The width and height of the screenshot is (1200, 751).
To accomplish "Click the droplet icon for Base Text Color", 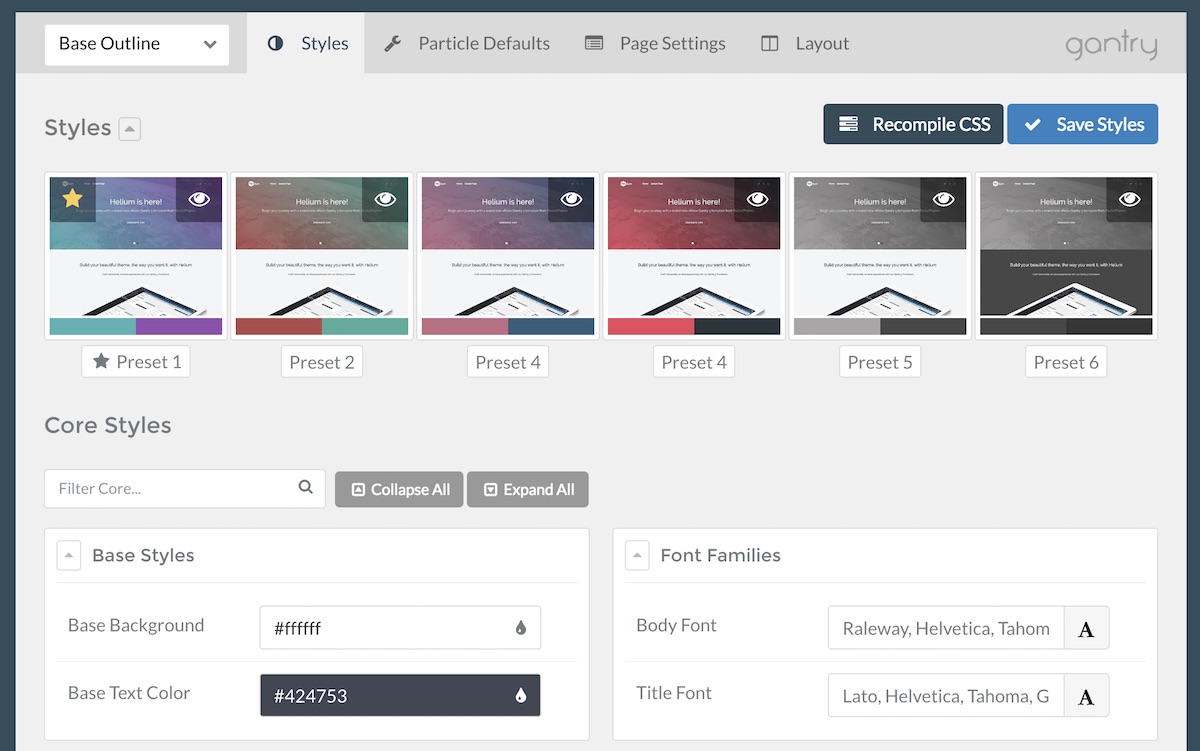I will coord(522,694).
